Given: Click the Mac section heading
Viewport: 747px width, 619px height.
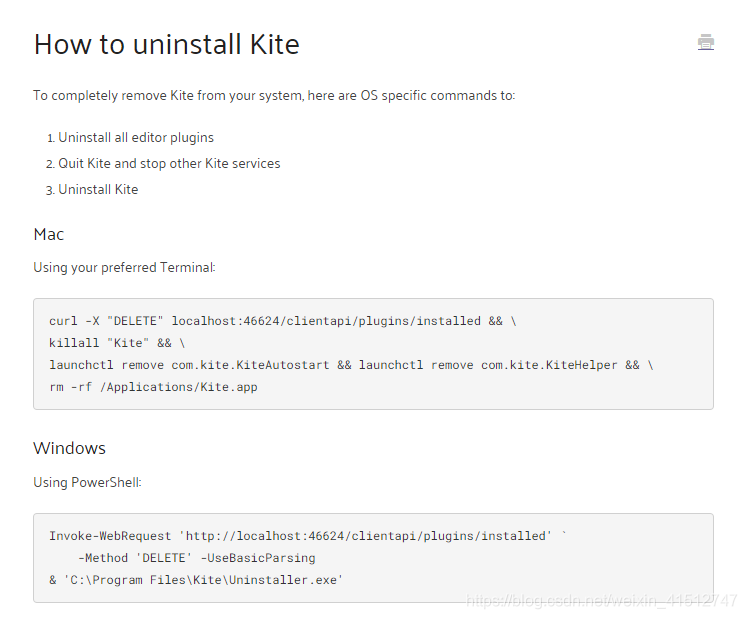Looking at the screenshot, I should pyautogui.click(x=49, y=234).
